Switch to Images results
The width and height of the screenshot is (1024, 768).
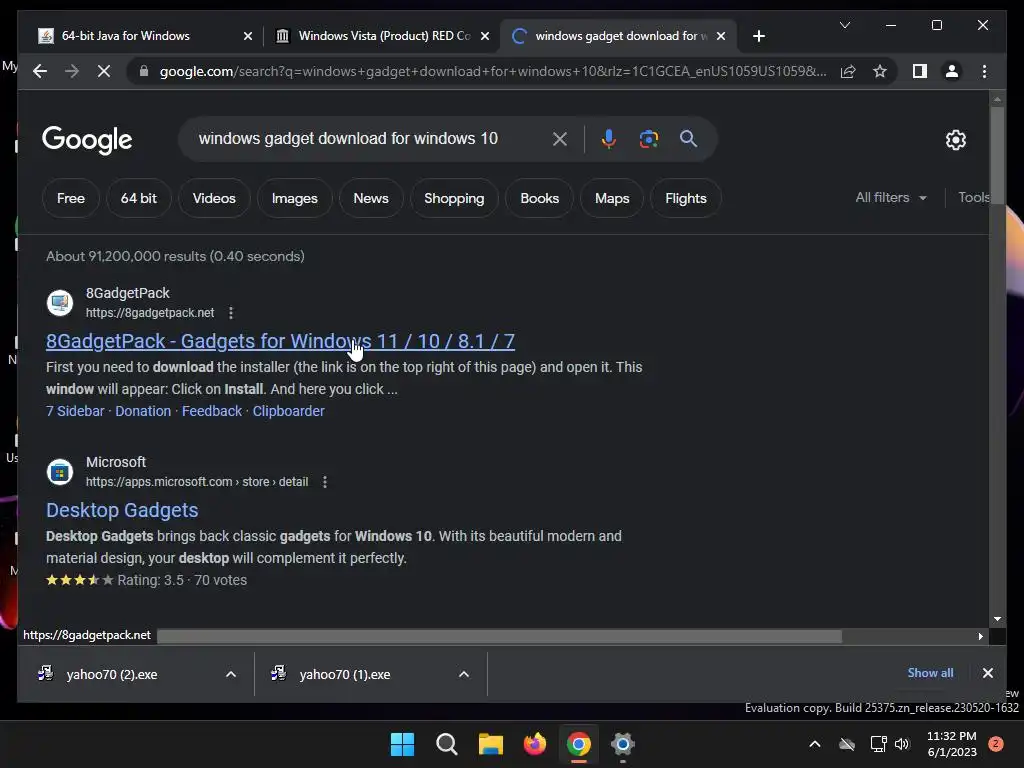tap(295, 198)
